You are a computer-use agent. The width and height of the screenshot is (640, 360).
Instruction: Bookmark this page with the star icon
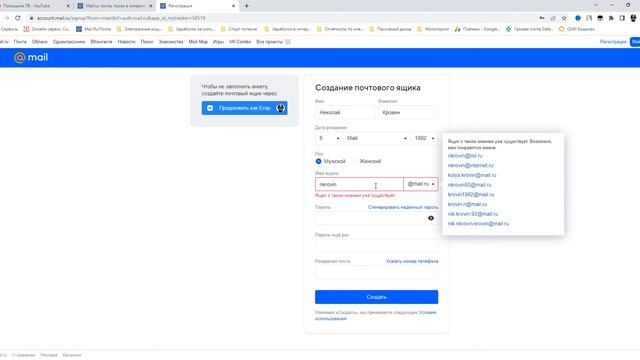tap(564, 18)
